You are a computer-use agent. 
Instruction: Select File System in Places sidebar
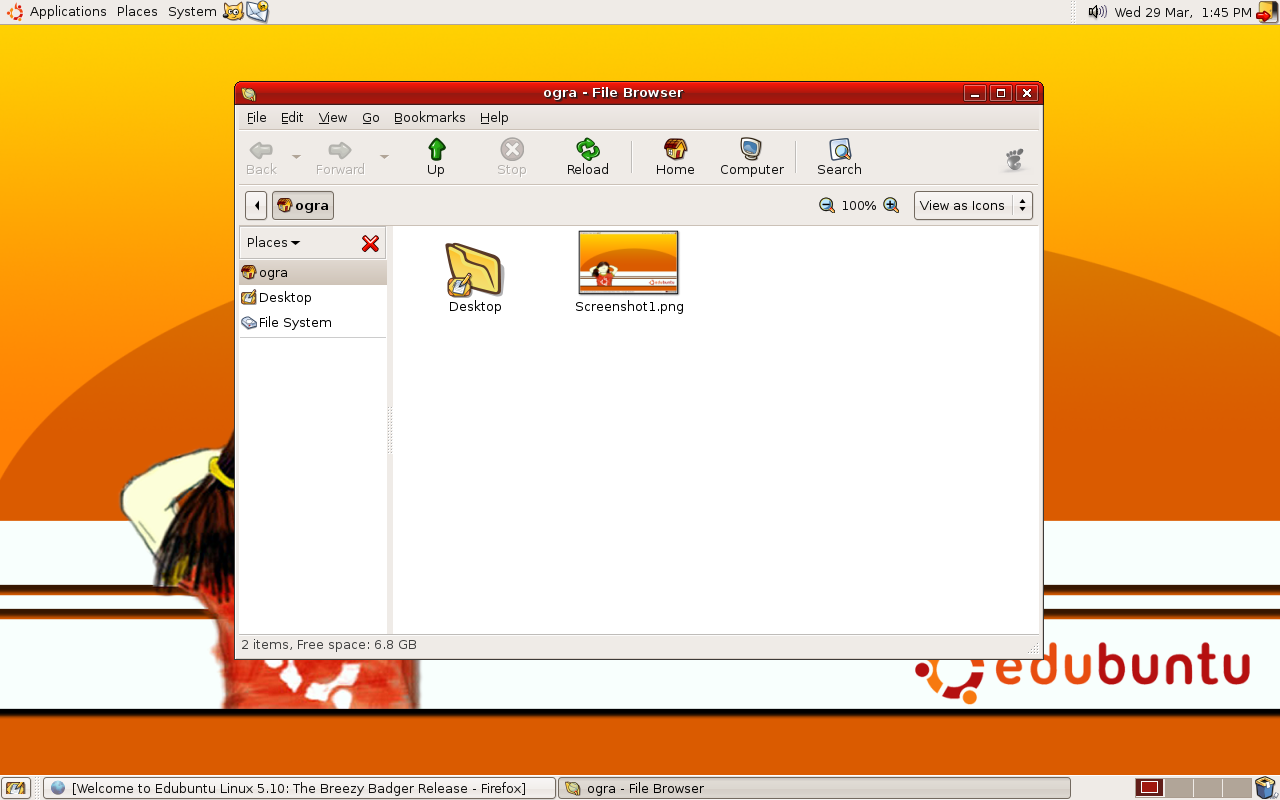pos(313,322)
